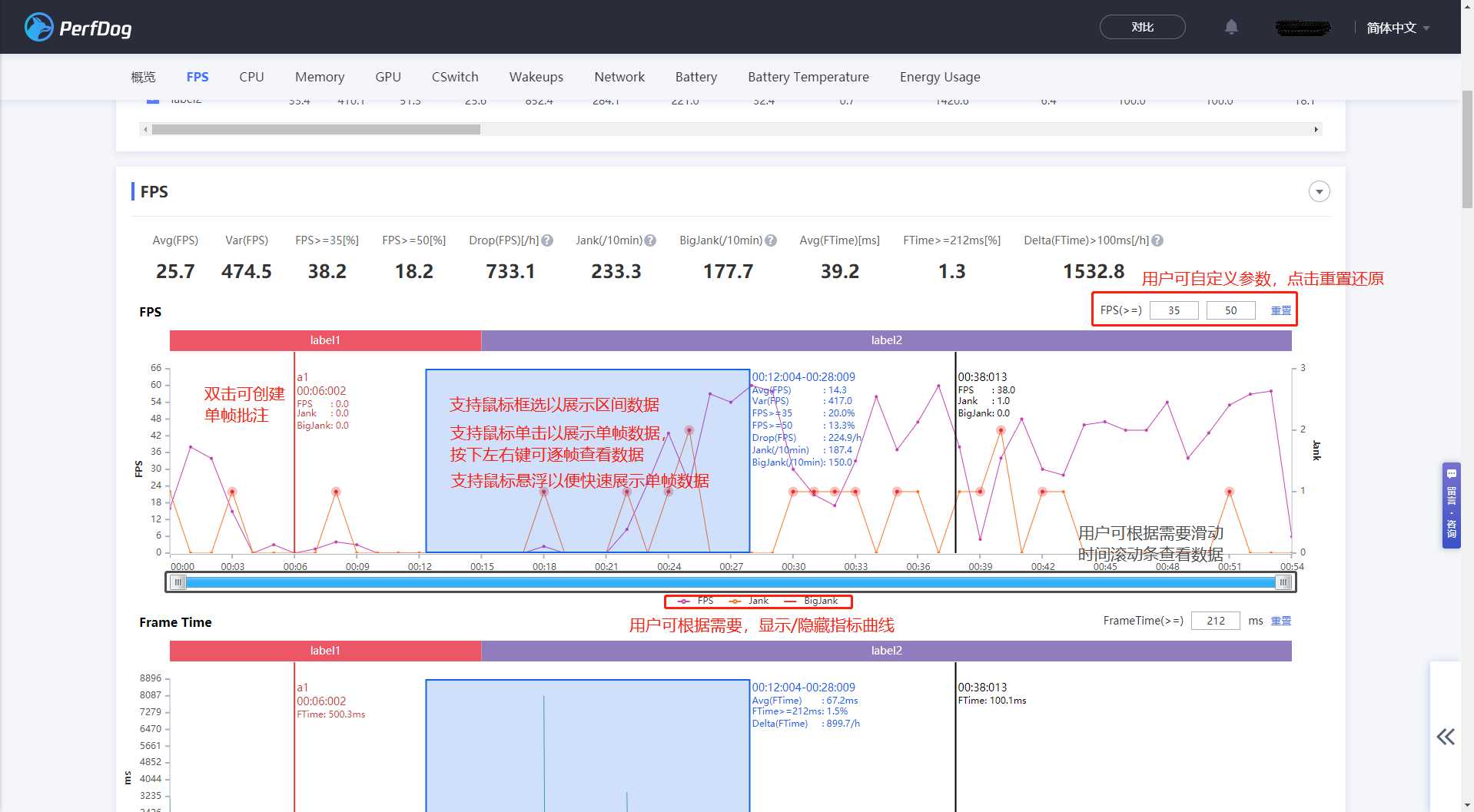Collapse the FPS section with round arrow
Viewport: 1474px width, 812px height.
pyautogui.click(x=1320, y=191)
